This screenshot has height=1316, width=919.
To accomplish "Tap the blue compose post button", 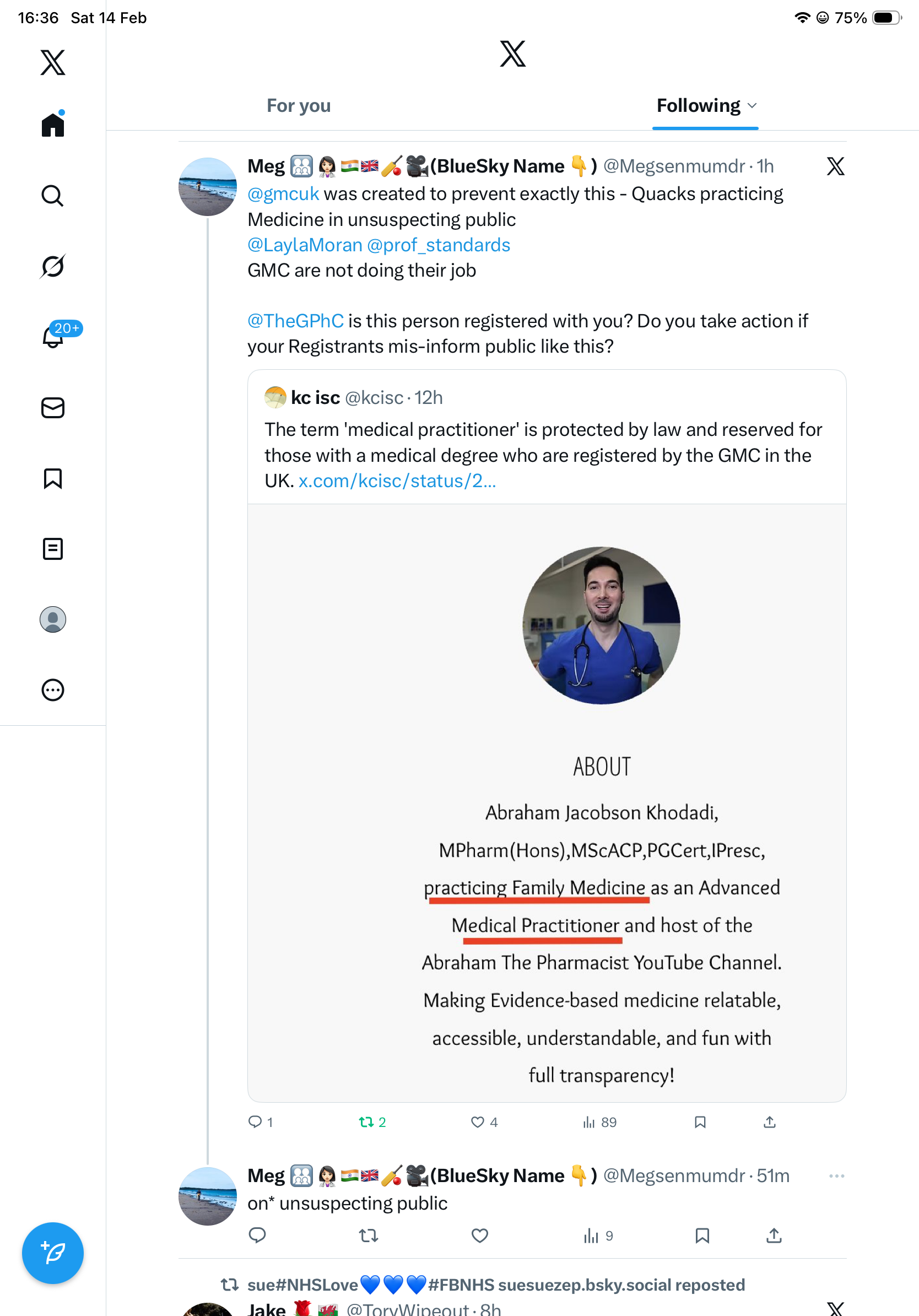I will [53, 1253].
